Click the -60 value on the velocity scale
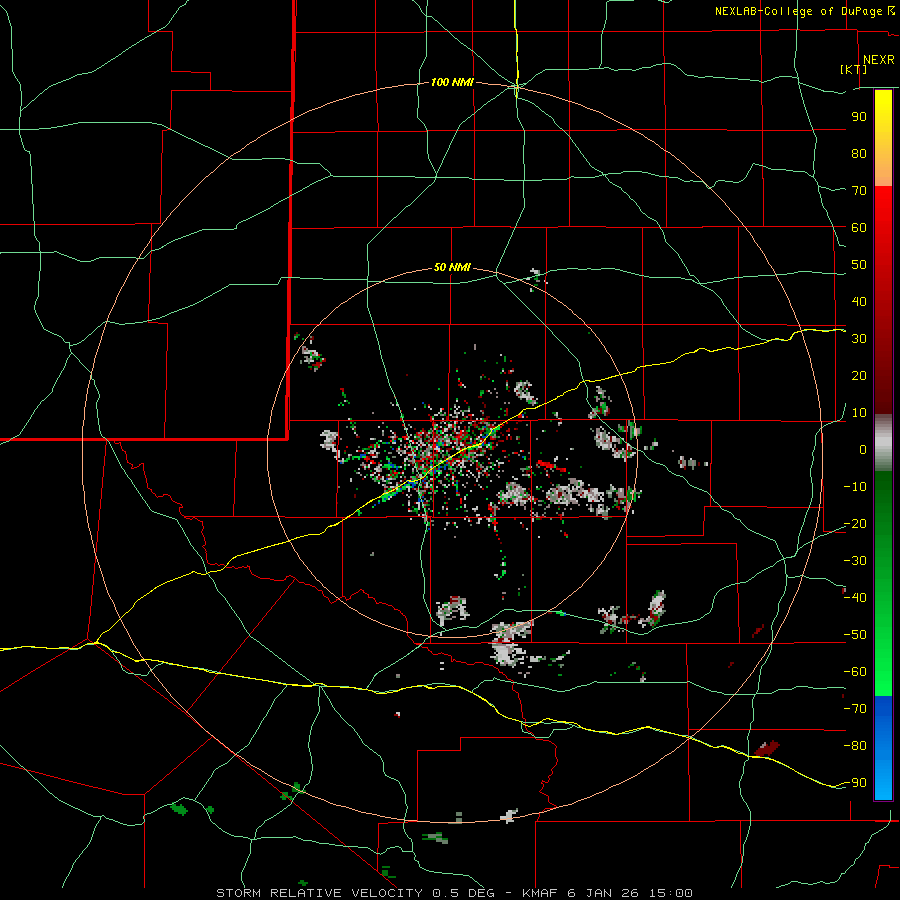 pos(855,672)
